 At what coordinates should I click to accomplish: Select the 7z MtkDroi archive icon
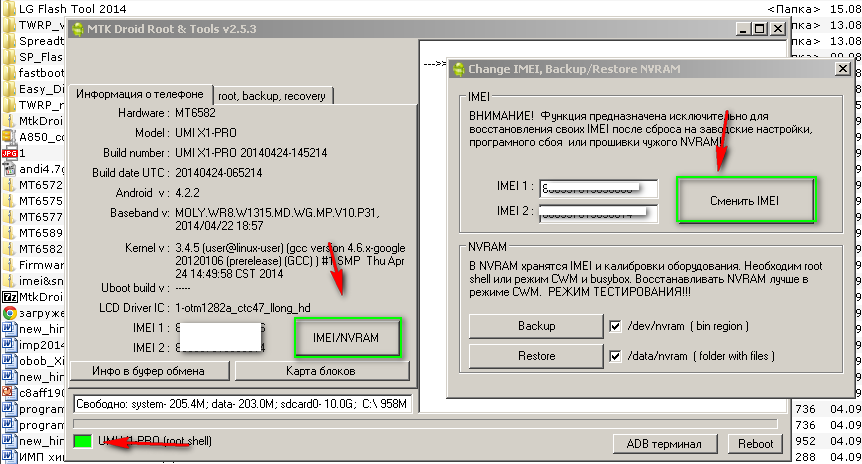9,297
